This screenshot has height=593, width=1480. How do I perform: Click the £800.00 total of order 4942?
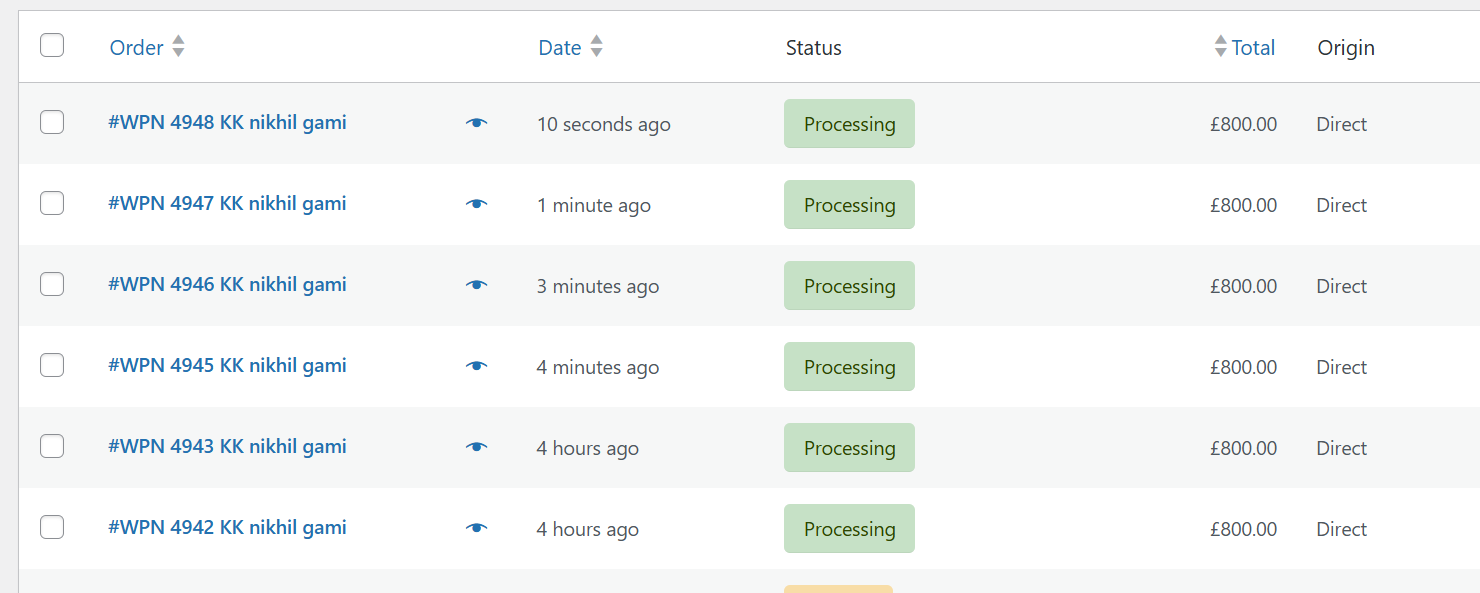tap(1243, 529)
